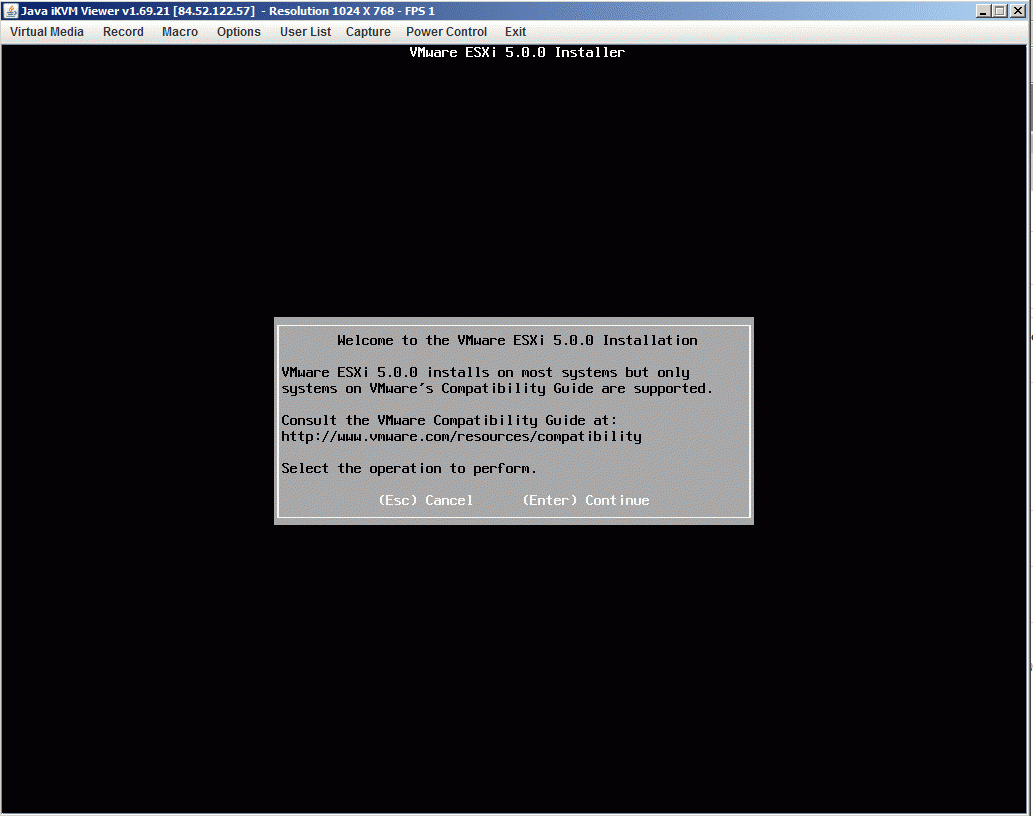
Task: Click the (Esc) Cancel option
Action: [x=426, y=501]
